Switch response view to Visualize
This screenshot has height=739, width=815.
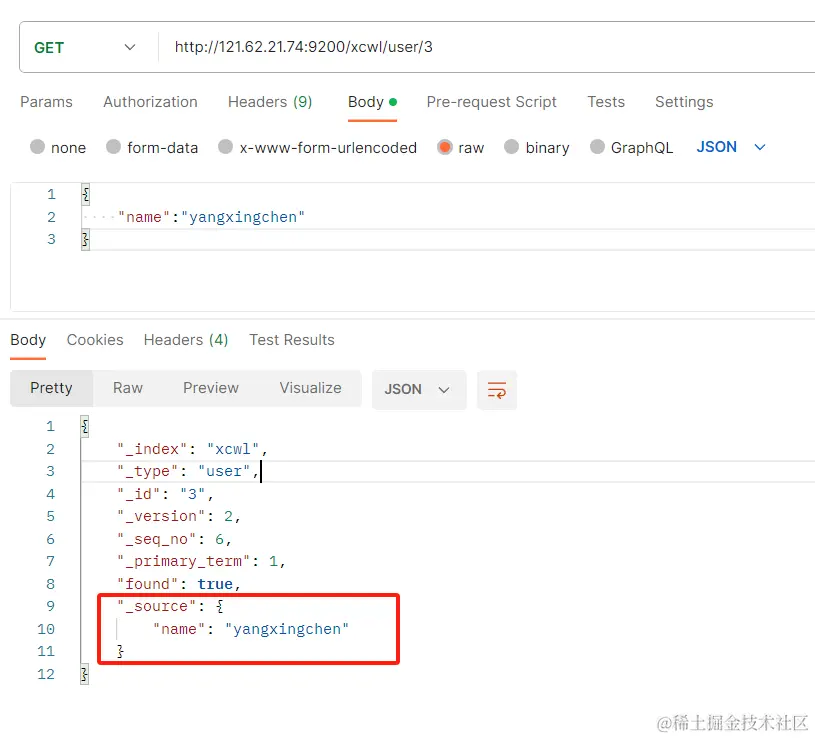click(310, 388)
